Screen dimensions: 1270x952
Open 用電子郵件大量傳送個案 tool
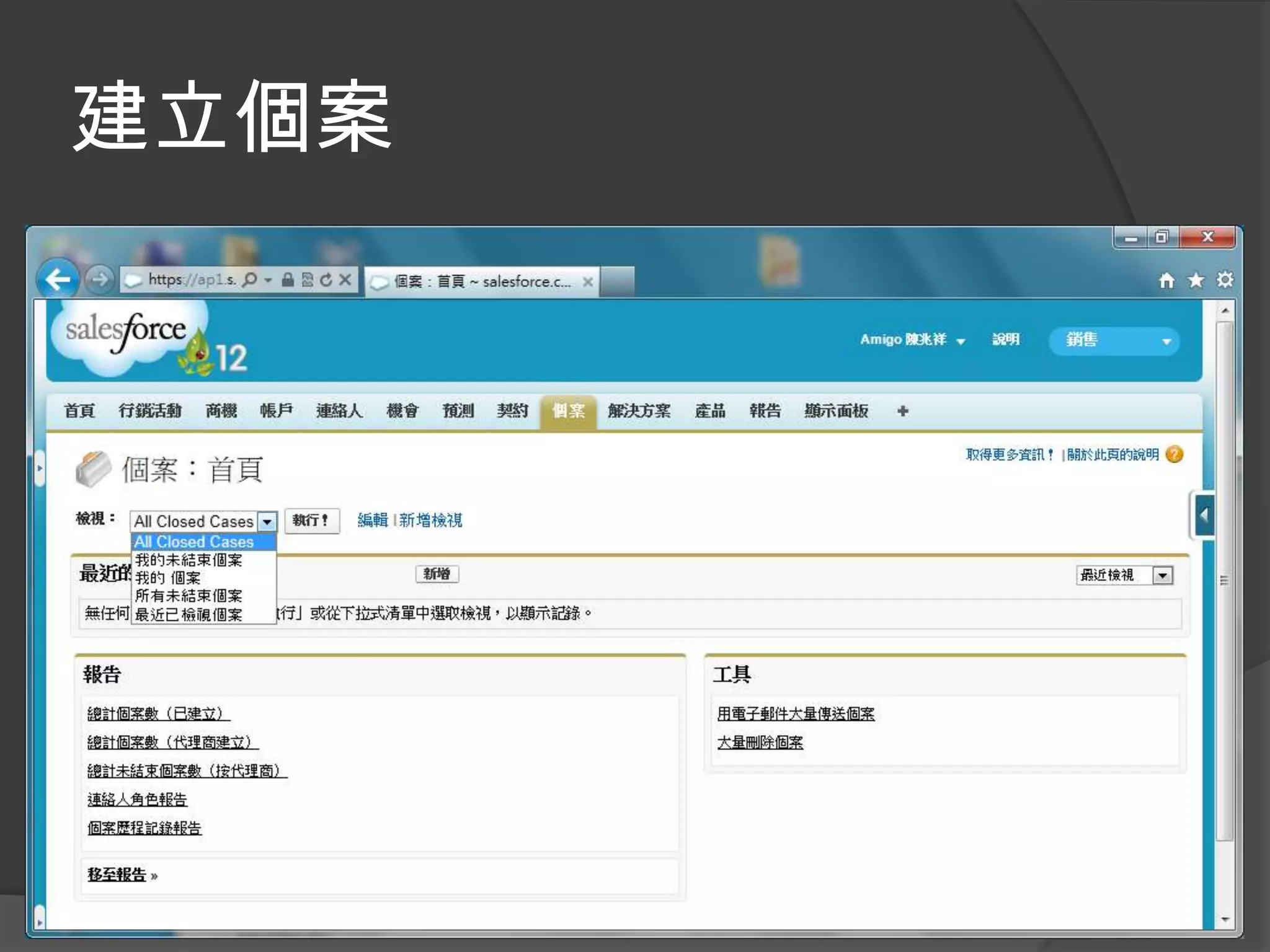tap(796, 714)
